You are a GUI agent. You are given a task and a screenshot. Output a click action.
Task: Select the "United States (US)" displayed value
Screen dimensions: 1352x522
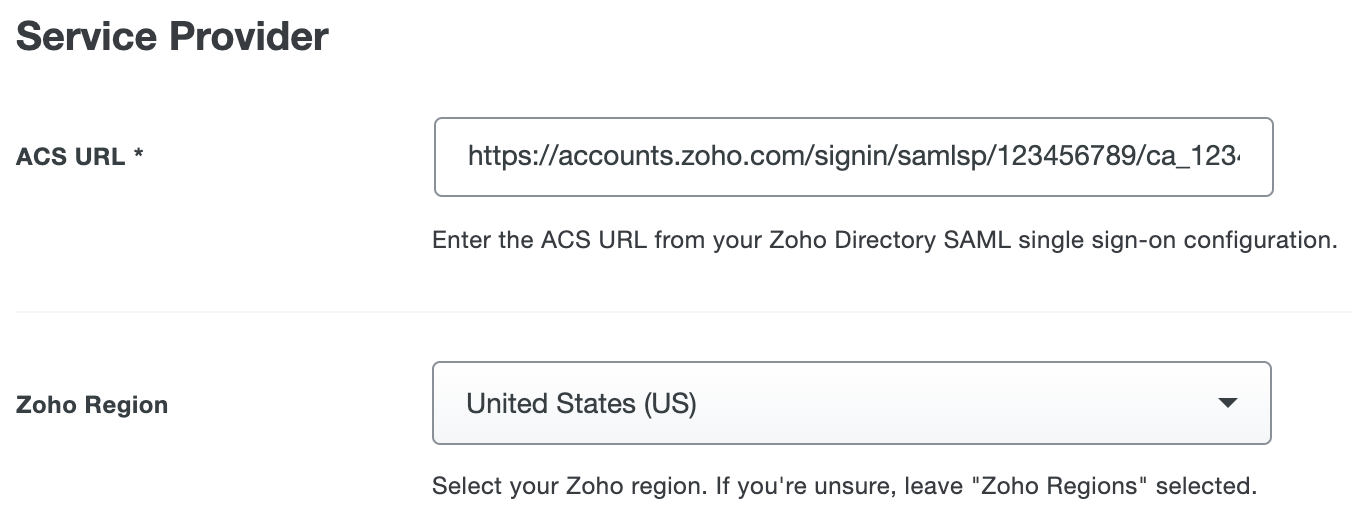click(x=581, y=404)
